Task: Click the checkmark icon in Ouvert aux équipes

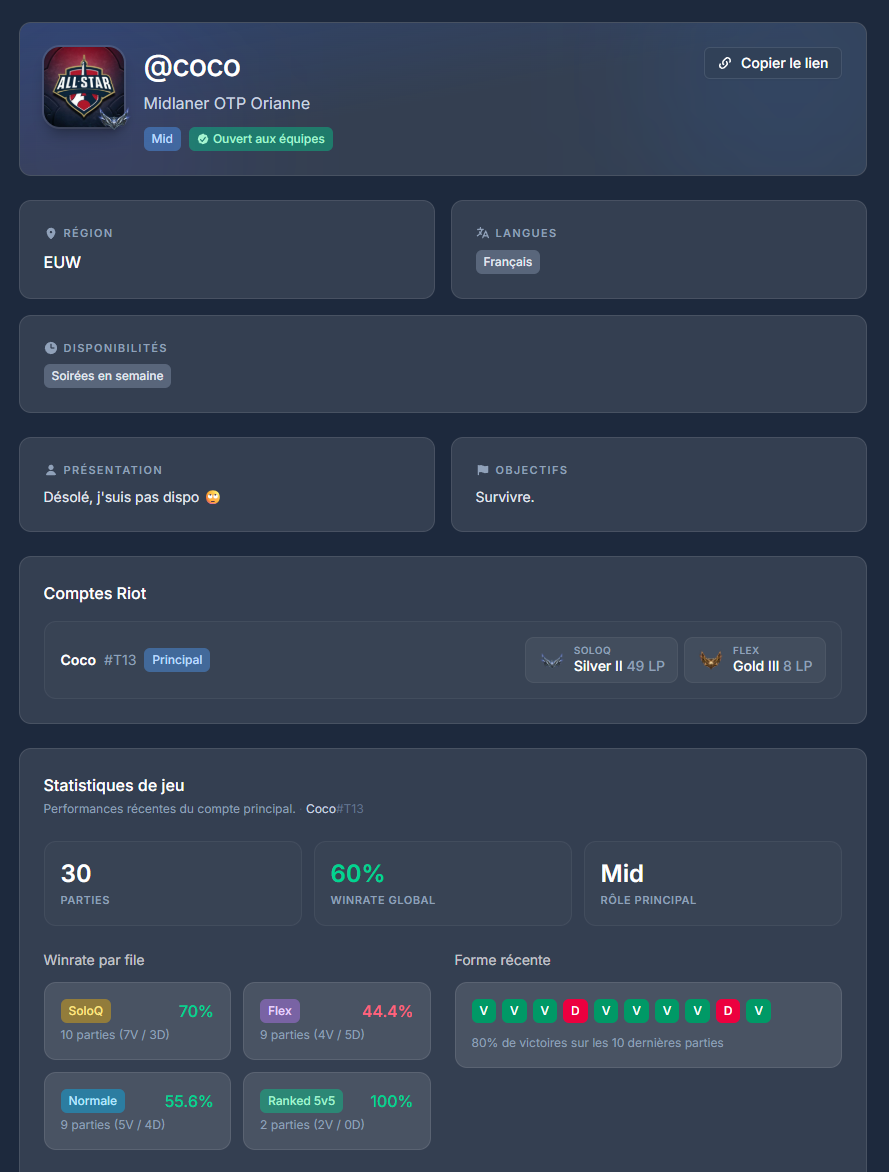Action: point(203,139)
